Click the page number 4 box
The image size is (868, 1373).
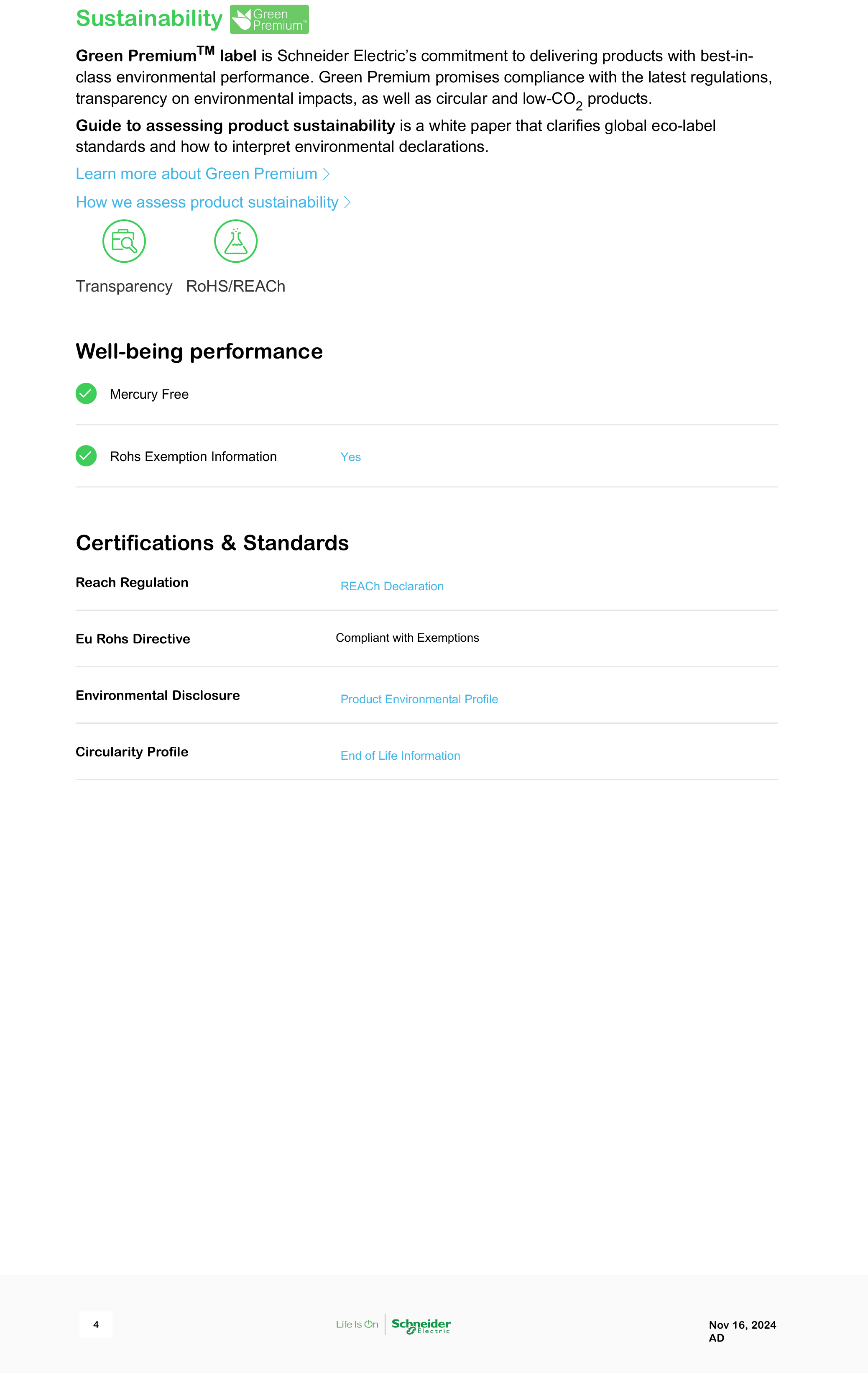pyautogui.click(x=96, y=1324)
